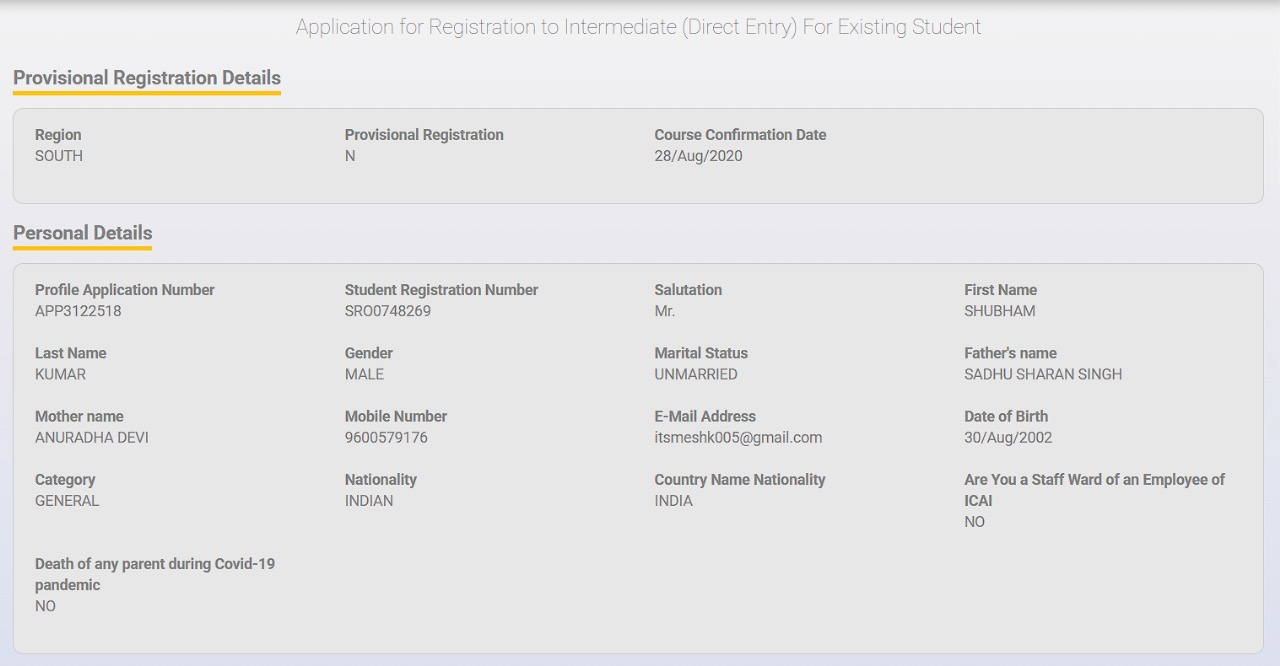Click the Gender value MALE
The height and width of the screenshot is (666, 1280).
(x=364, y=374)
